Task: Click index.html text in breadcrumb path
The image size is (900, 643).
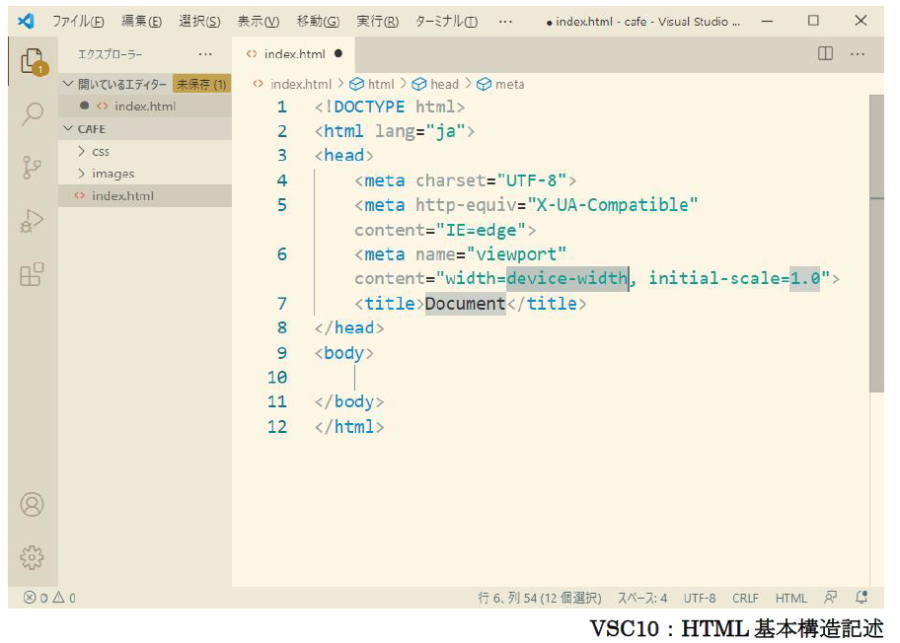Action: tap(301, 84)
